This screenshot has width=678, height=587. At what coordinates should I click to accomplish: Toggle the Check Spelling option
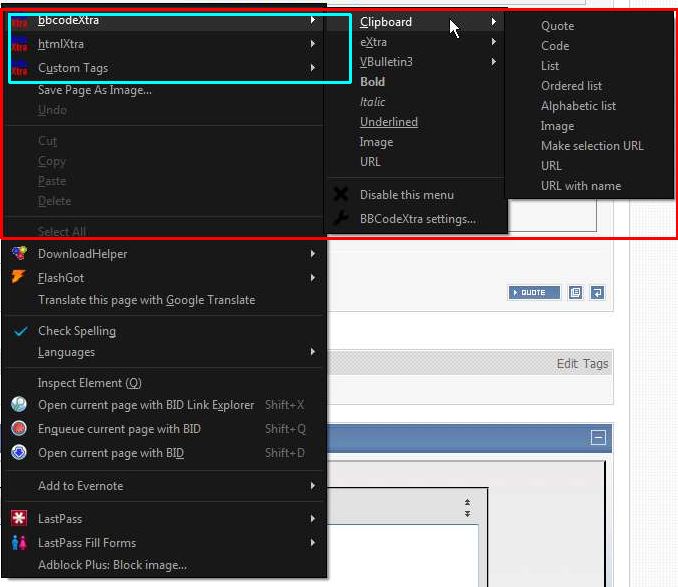tap(77, 331)
